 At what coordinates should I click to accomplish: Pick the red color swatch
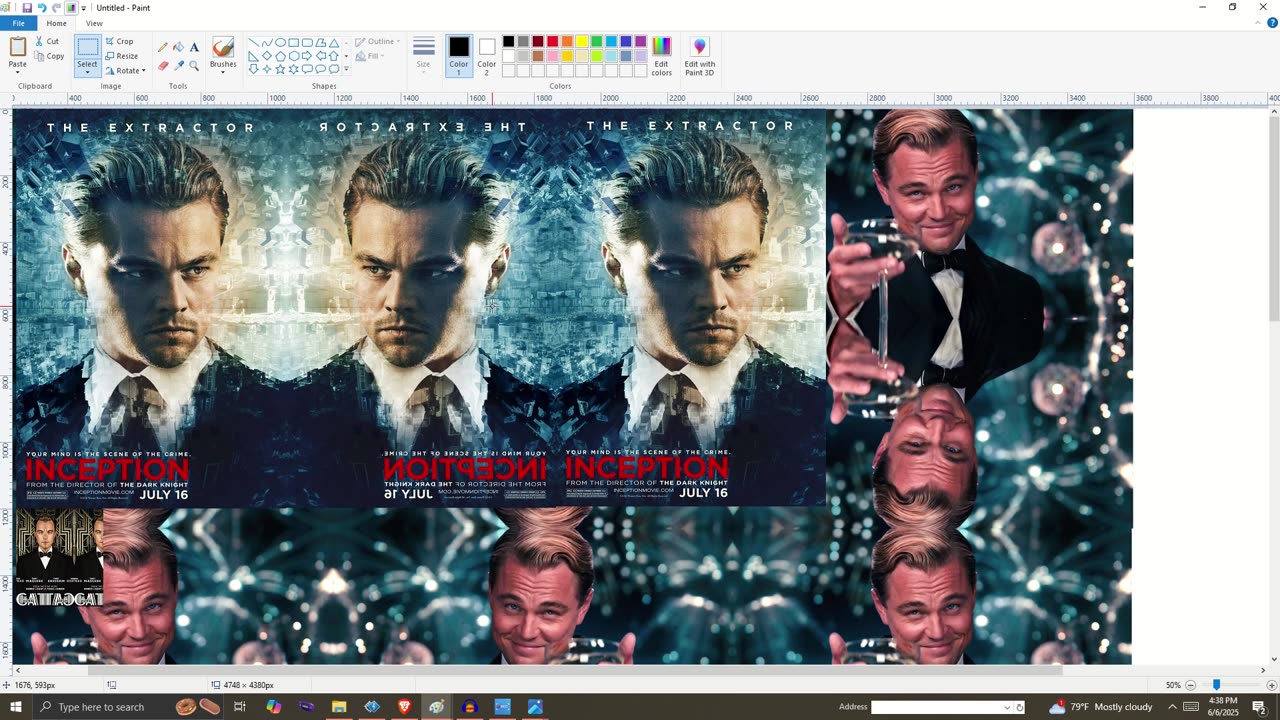[552, 42]
